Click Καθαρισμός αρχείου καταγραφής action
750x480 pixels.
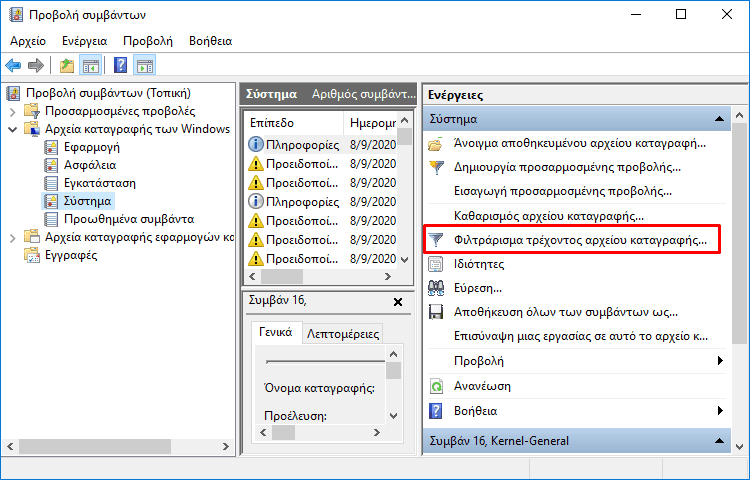[549, 216]
